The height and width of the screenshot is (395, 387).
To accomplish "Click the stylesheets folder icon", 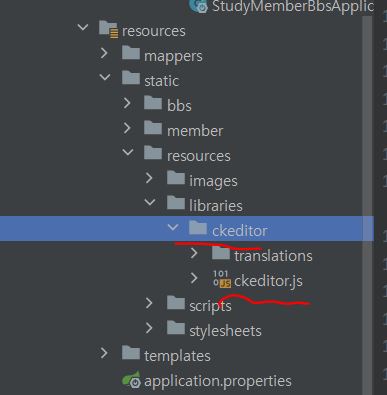I will (176, 328).
